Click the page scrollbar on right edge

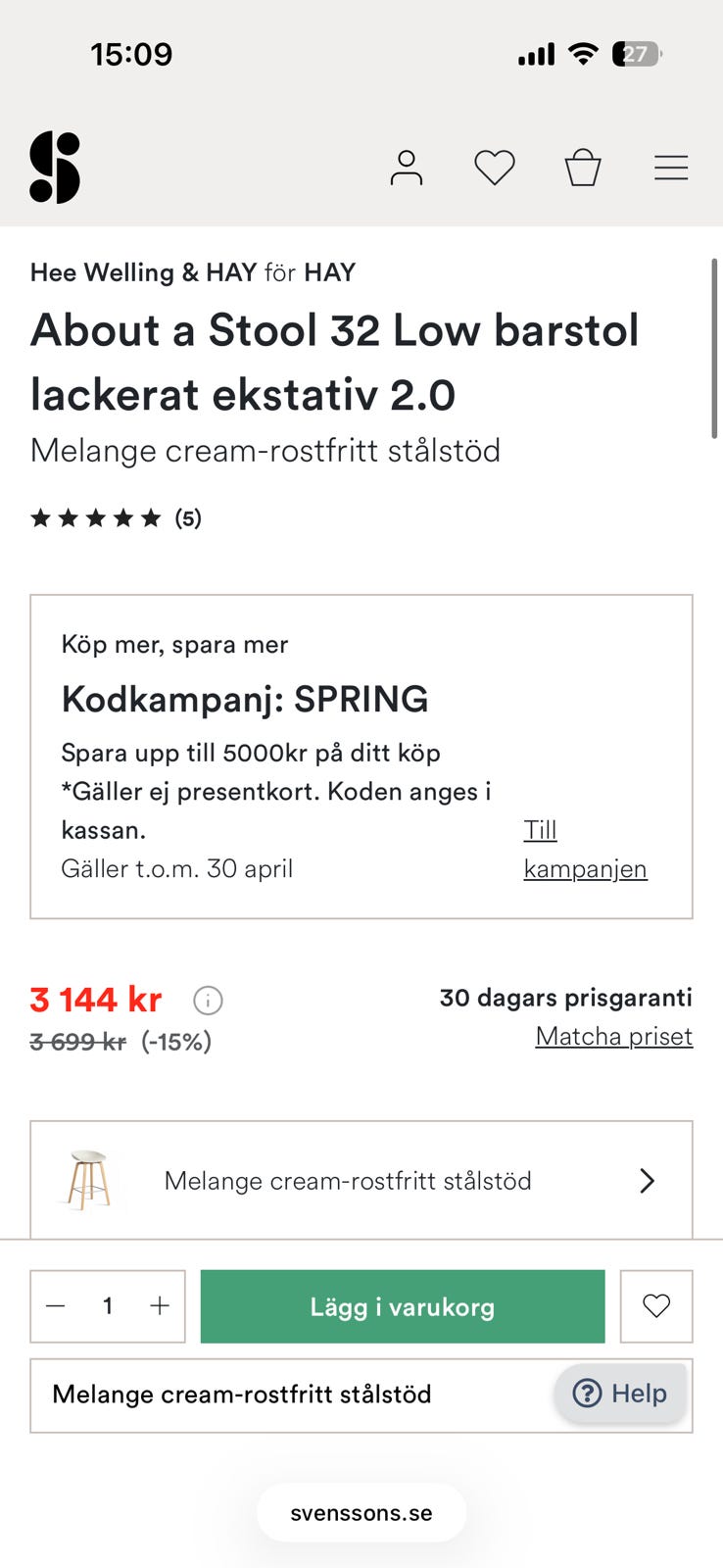pos(715,349)
